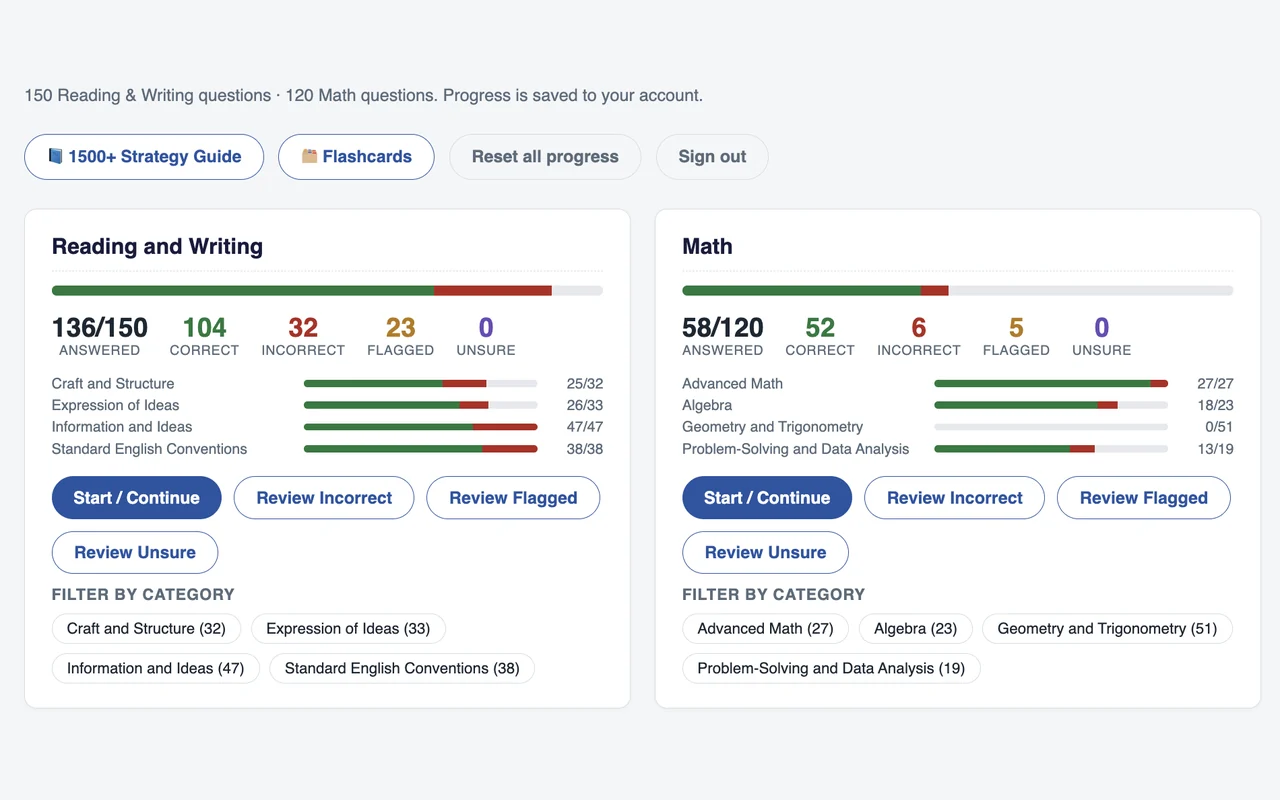
Task: Review Unsure in Math
Action: pyautogui.click(x=766, y=553)
